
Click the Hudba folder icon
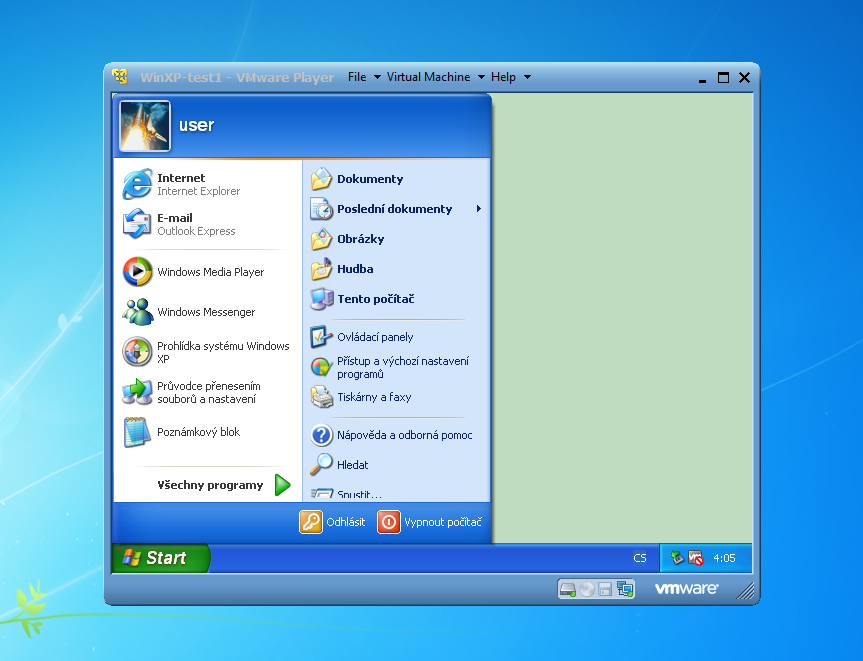[321, 269]
